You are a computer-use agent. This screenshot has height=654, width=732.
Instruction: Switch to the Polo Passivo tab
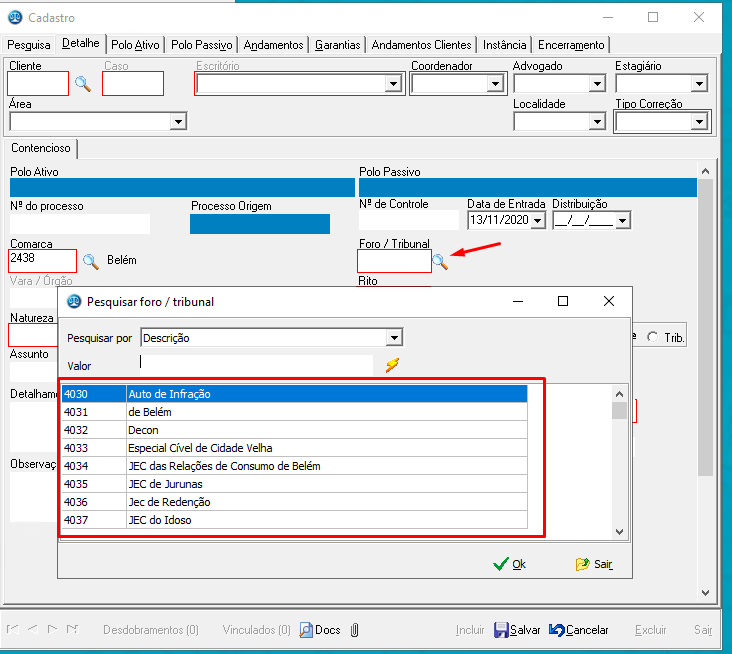tap(202, 45)
